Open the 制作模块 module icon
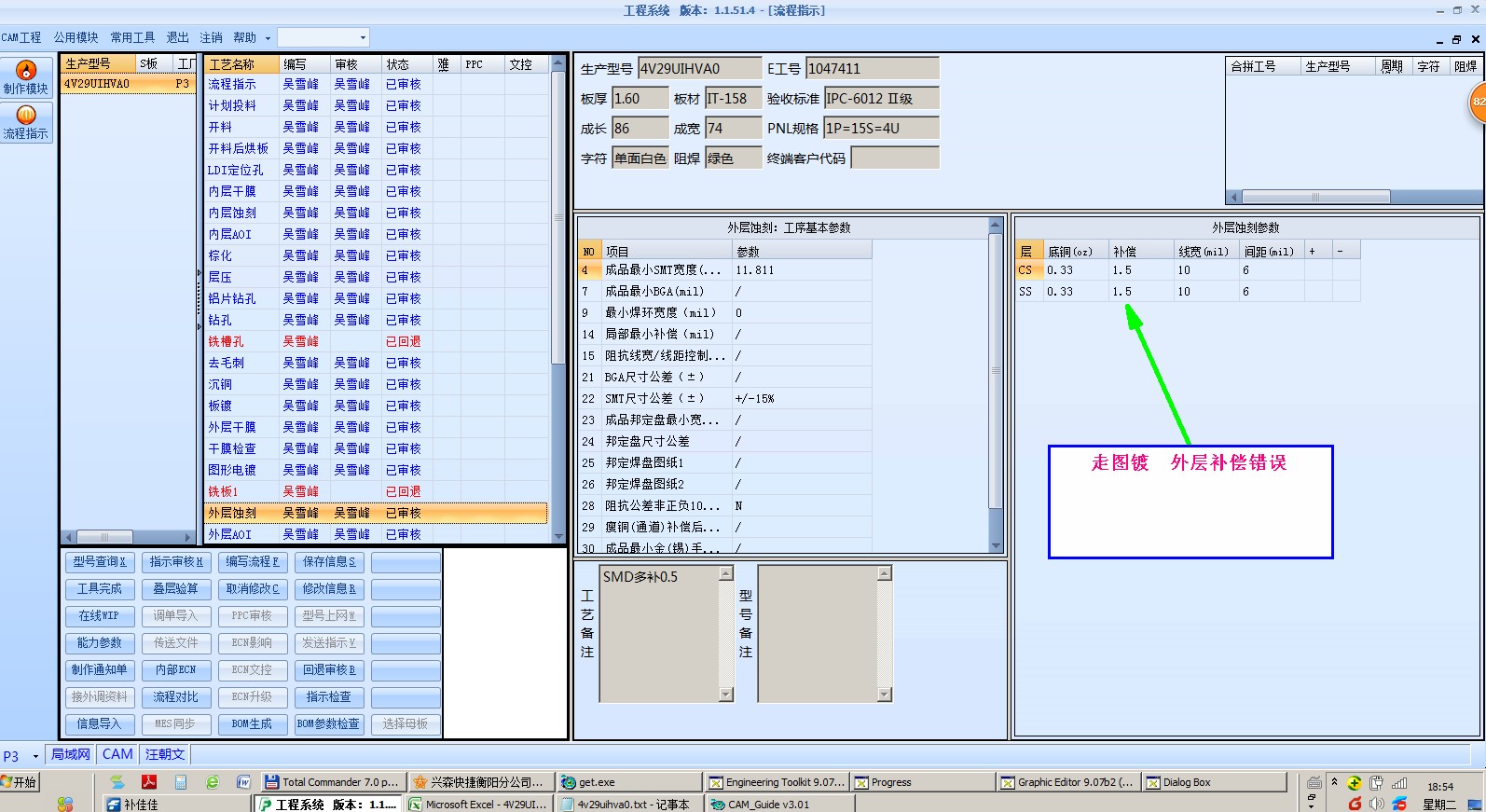1486x812 pixels. pos(26,77)
